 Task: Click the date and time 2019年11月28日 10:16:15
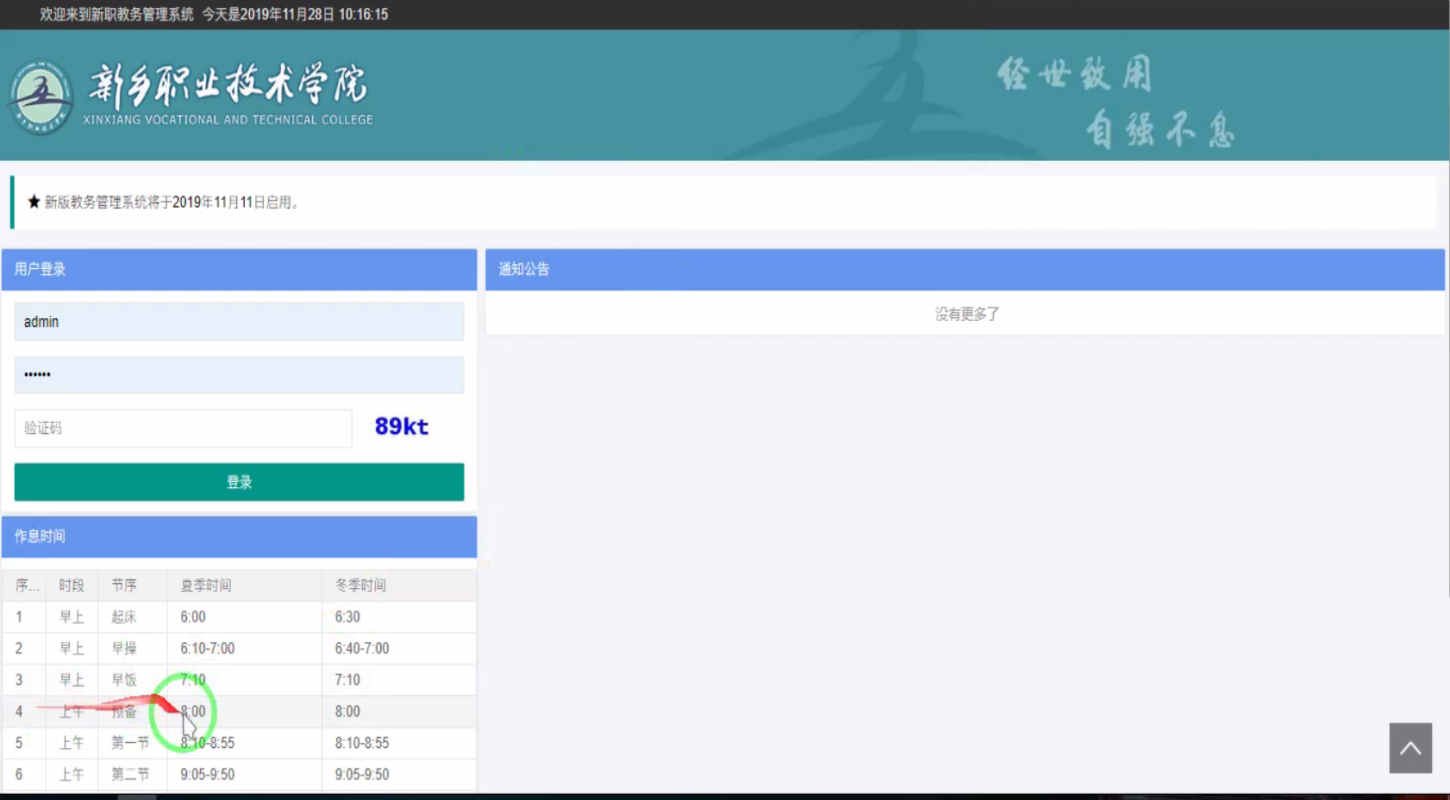tap(314, 15)
